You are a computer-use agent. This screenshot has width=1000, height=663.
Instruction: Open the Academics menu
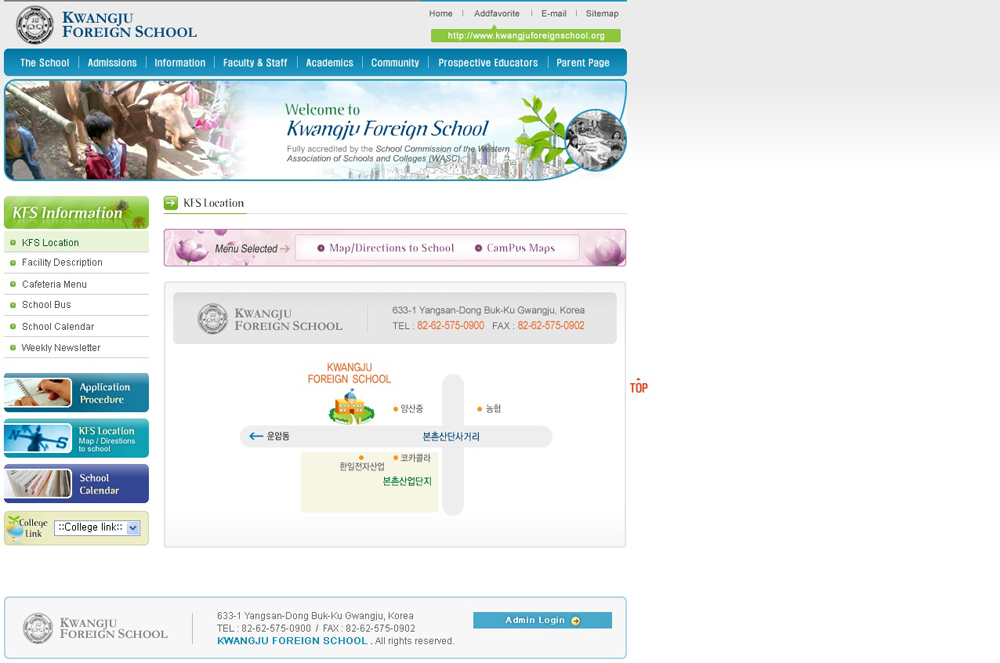(329, 63)
